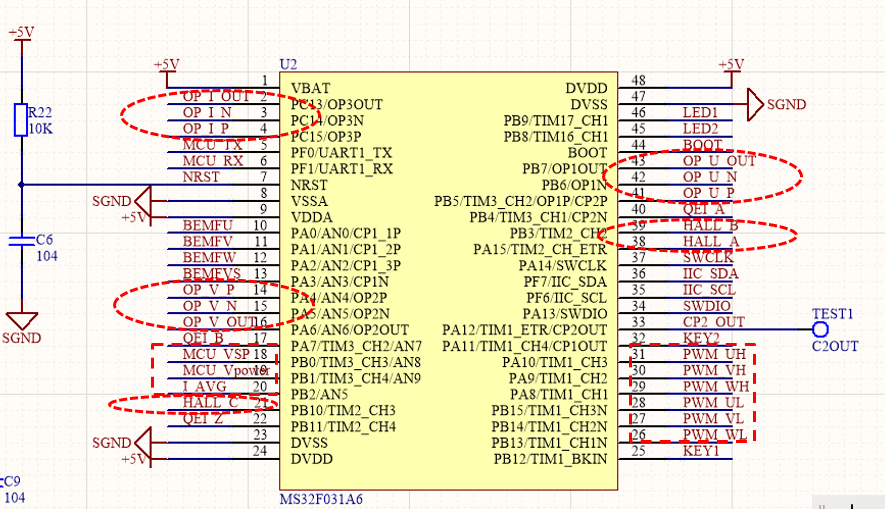This screenshot has width=885, height=509.
Task: Click the 10K value of R22
Action: click(40, 129)
